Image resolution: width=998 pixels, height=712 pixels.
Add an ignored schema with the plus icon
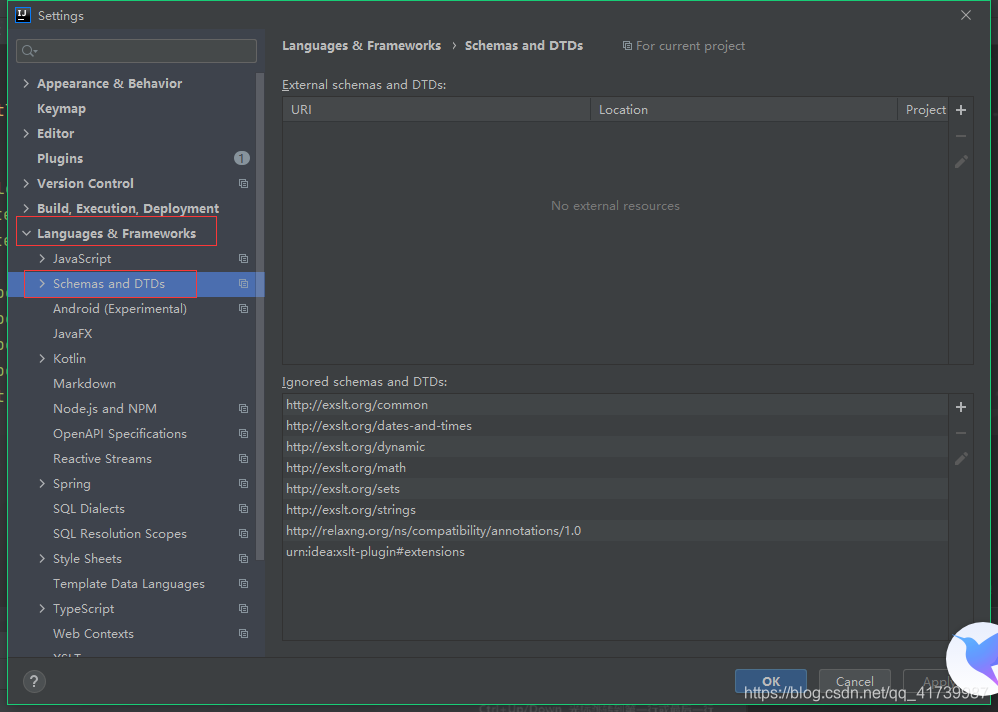click(x=961, y=407)
